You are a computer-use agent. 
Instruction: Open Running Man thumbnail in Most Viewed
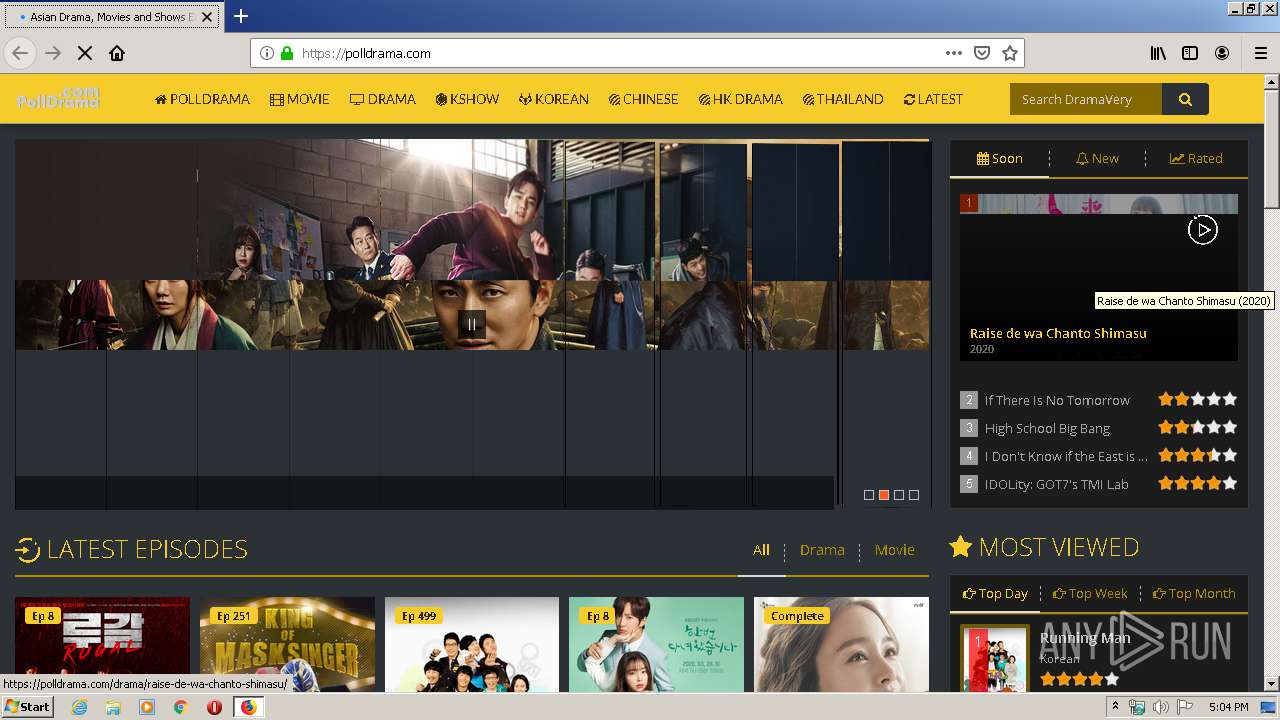[x=994, y=659]
